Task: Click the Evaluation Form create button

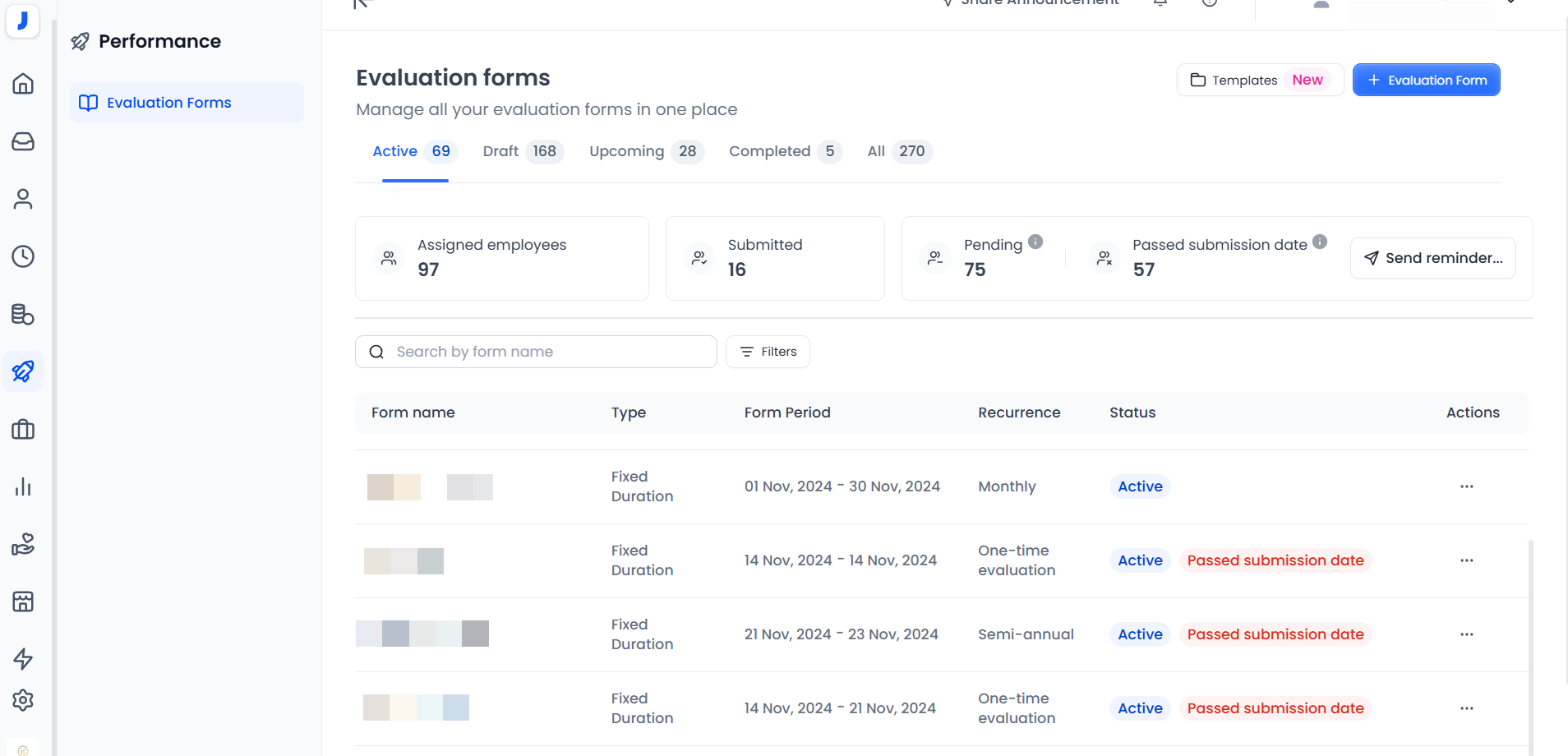Action: (1426, 80)
